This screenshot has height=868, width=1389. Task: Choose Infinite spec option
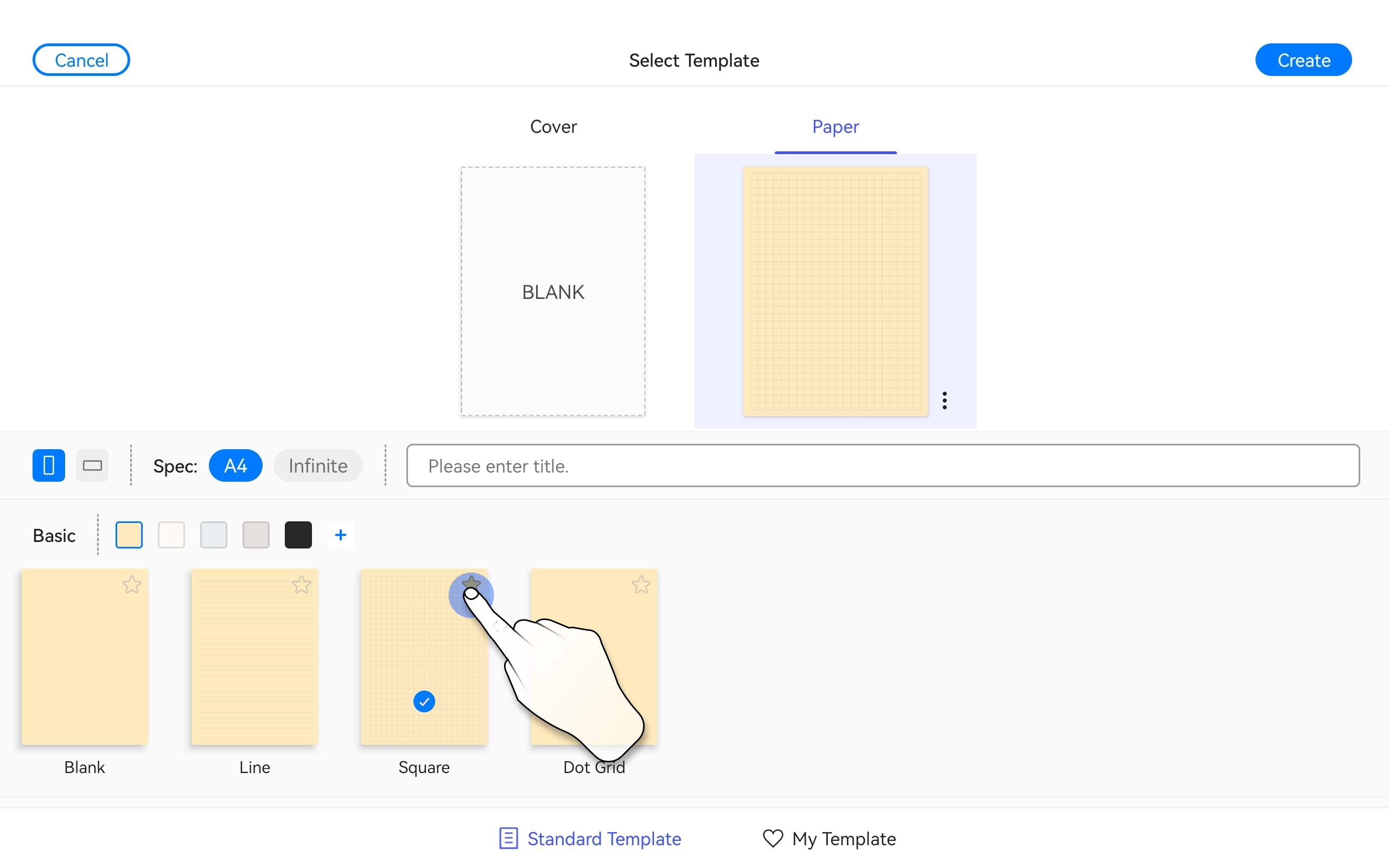[318, 465]
